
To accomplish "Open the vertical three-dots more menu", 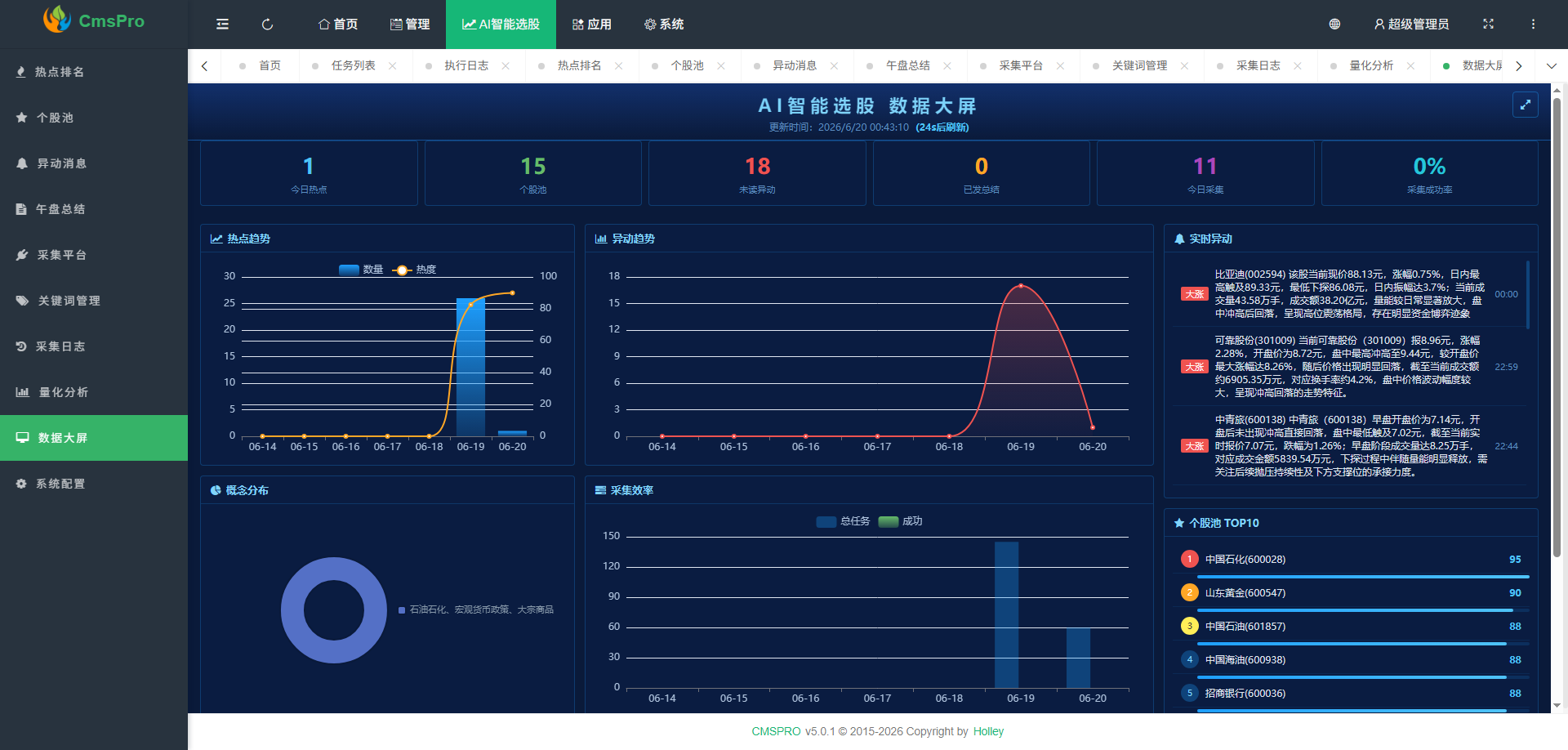I will tap(1533, 25).
